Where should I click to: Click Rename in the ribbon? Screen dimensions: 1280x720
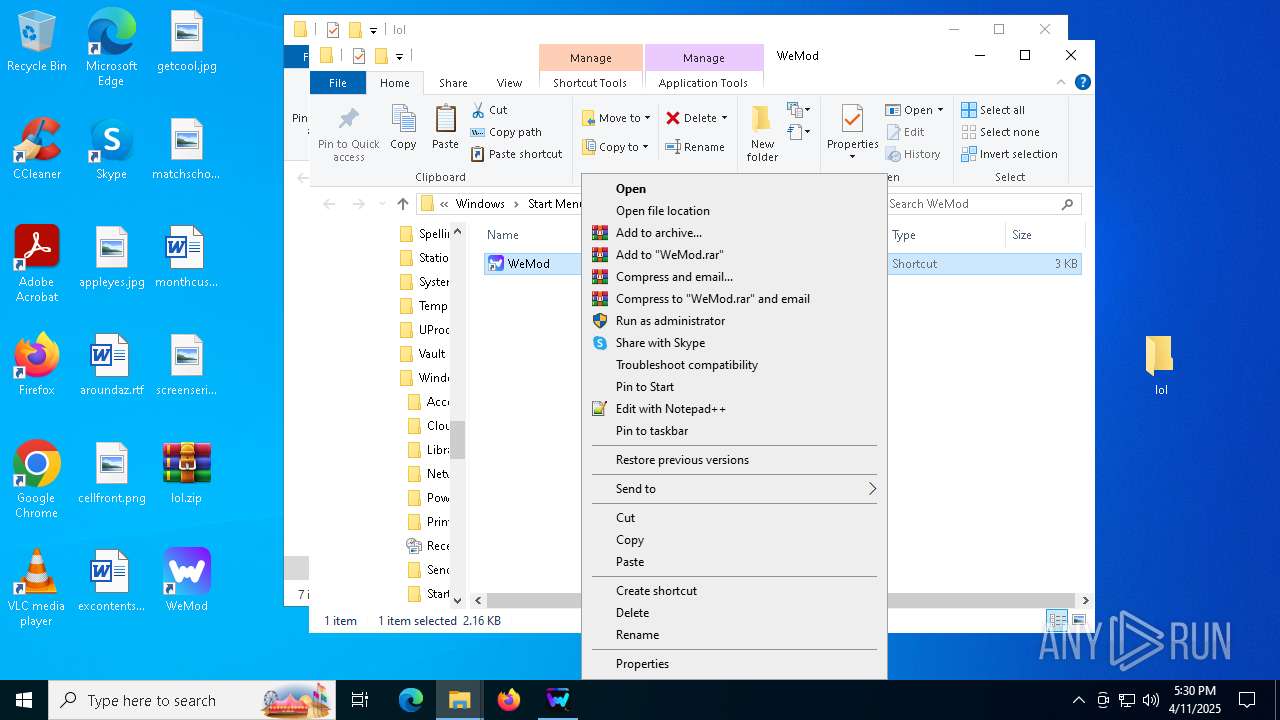point(696,147)
